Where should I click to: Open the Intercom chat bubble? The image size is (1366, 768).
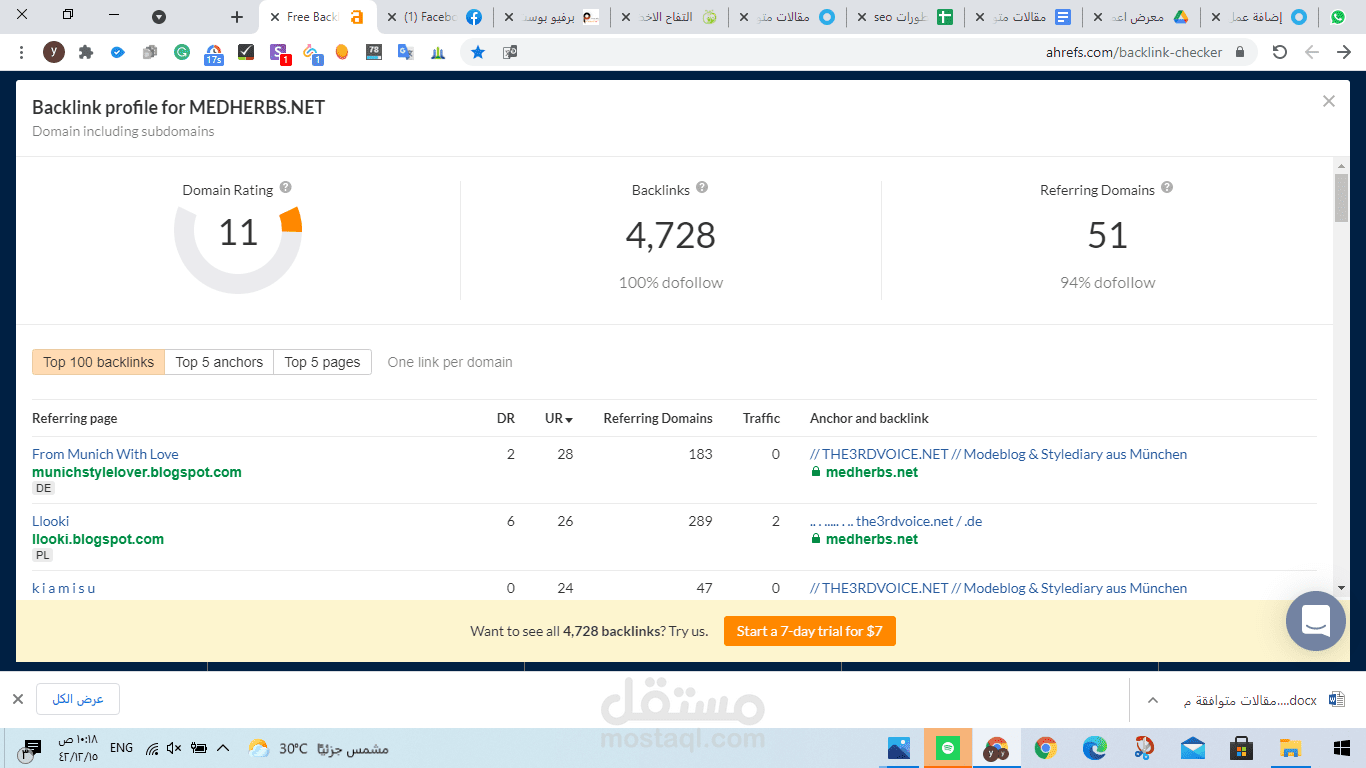coord(1315,621)
